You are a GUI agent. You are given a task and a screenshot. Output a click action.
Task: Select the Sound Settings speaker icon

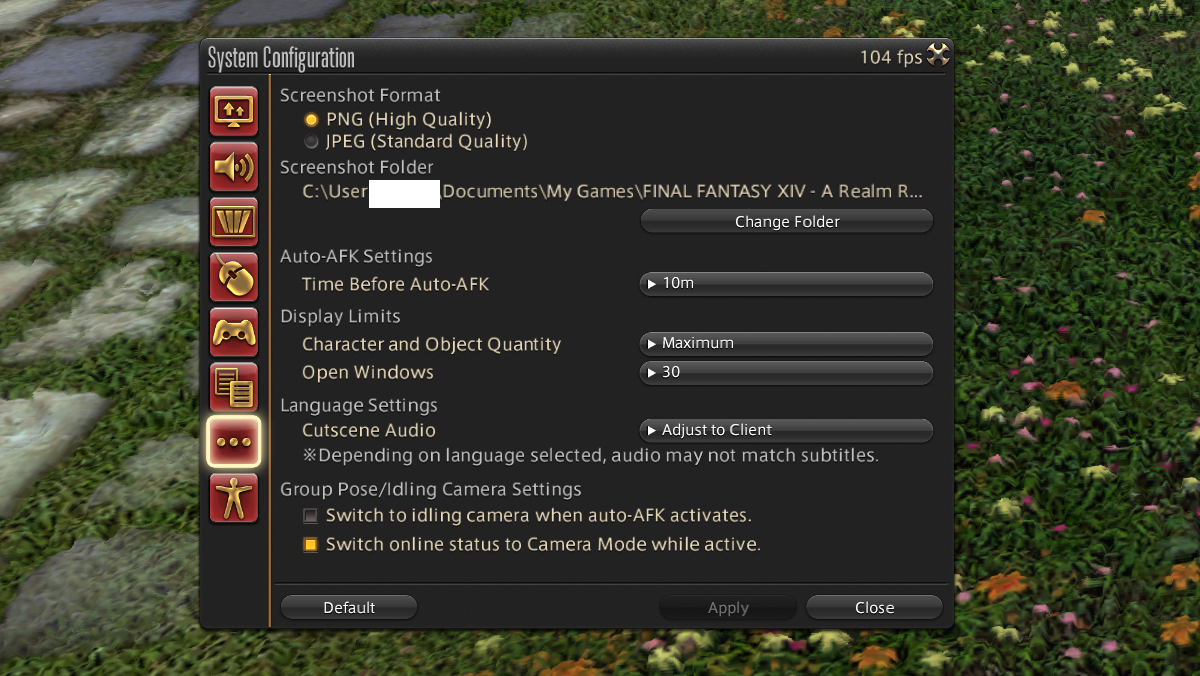(x=233, y=166)
